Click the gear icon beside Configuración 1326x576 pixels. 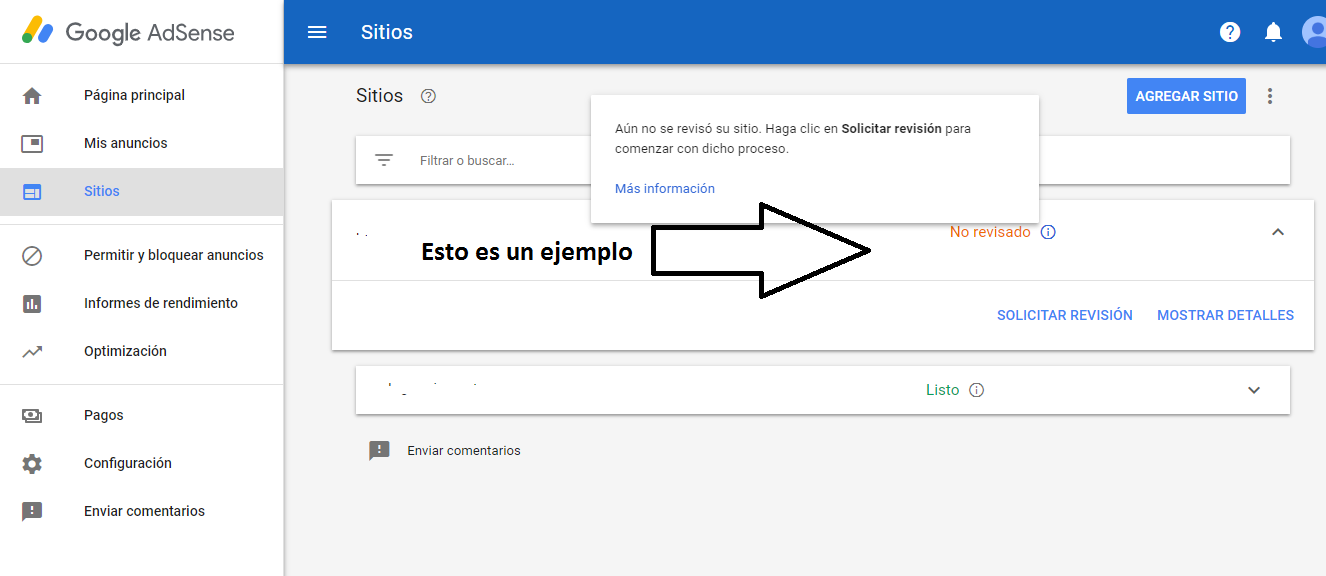tap(32, 464)
